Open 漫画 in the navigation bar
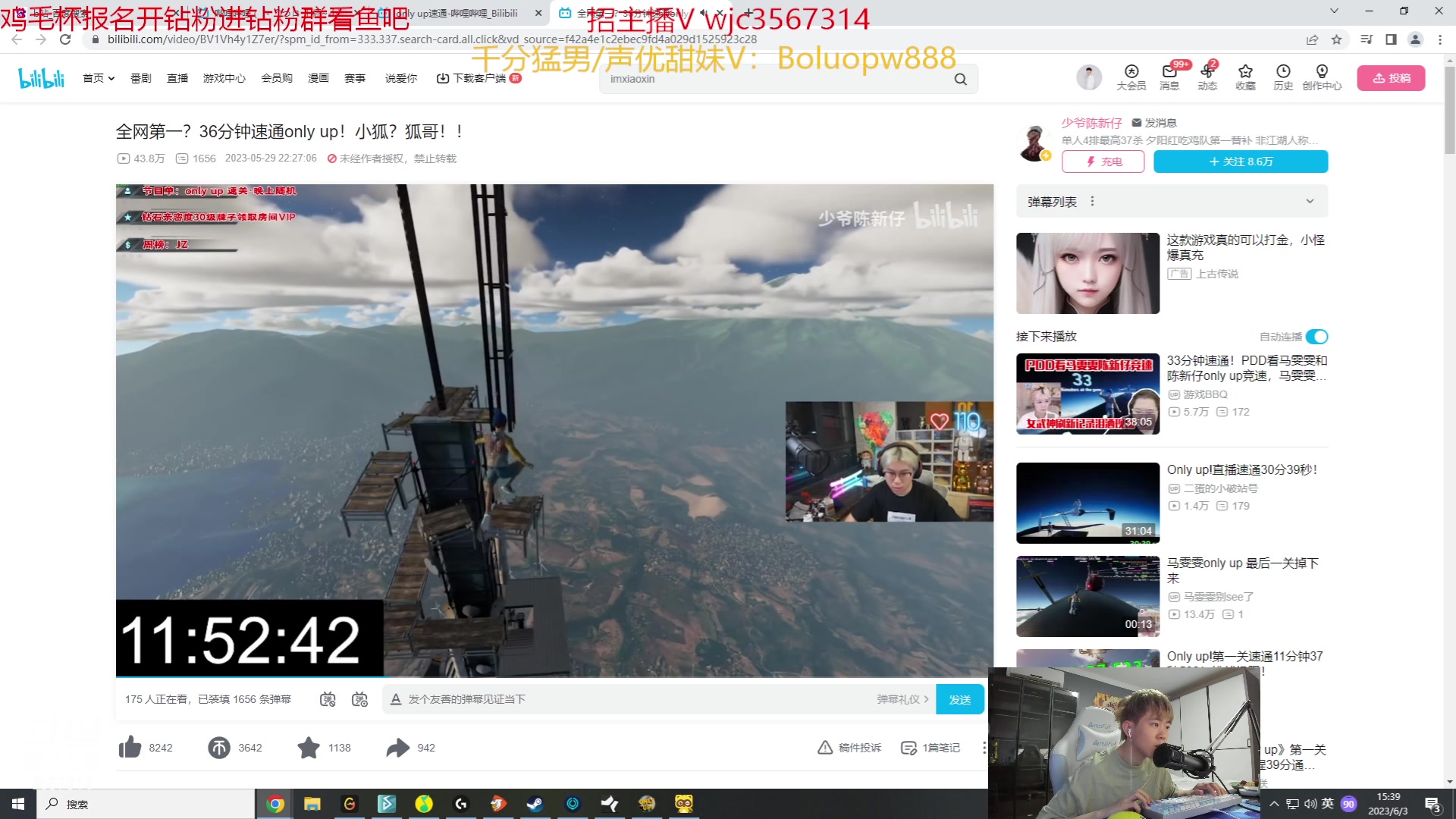Image resolution: width=1456 pixels, height=819 pixels. (318, 78)
